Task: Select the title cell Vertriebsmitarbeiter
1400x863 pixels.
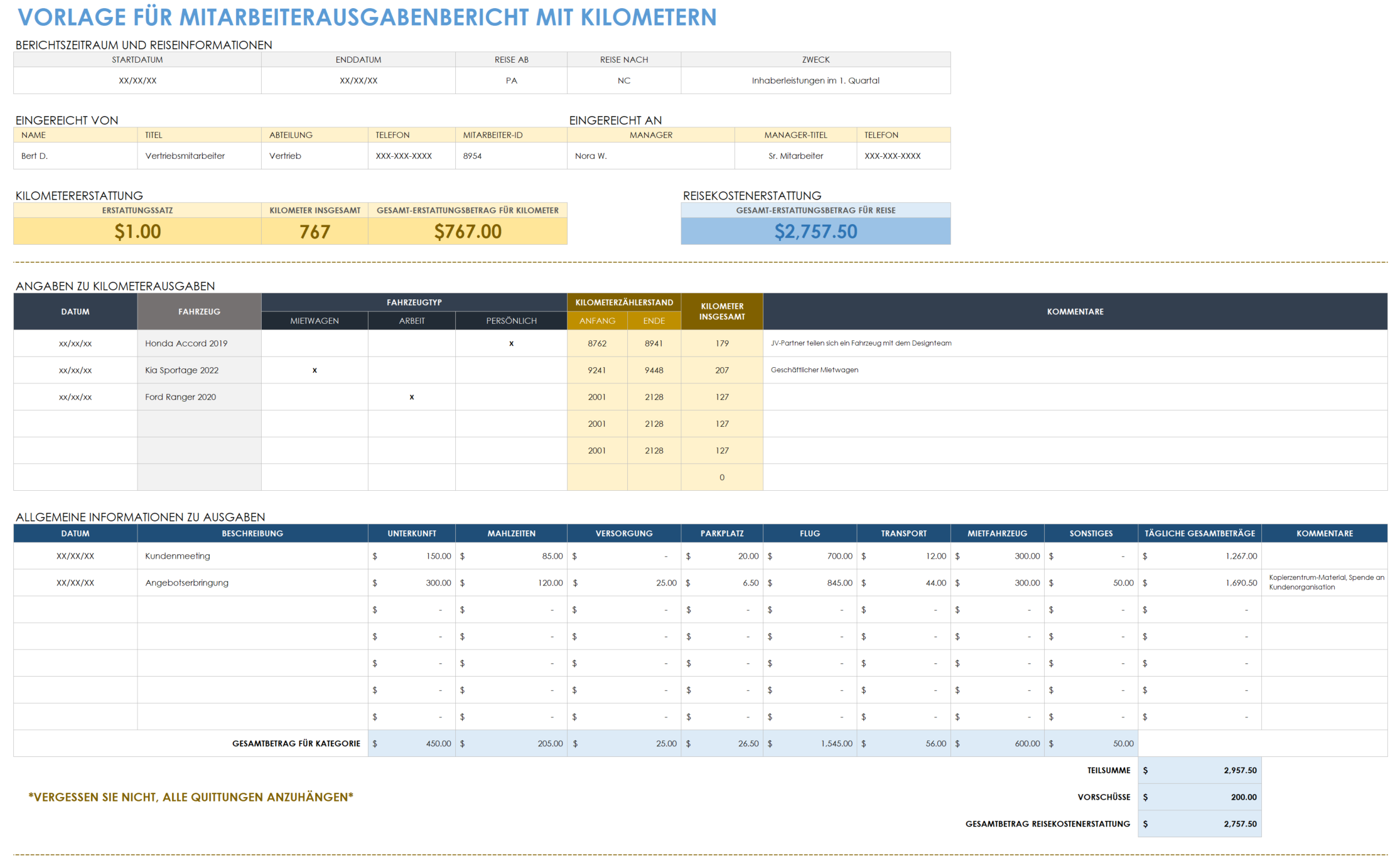Action: [199, 156]
